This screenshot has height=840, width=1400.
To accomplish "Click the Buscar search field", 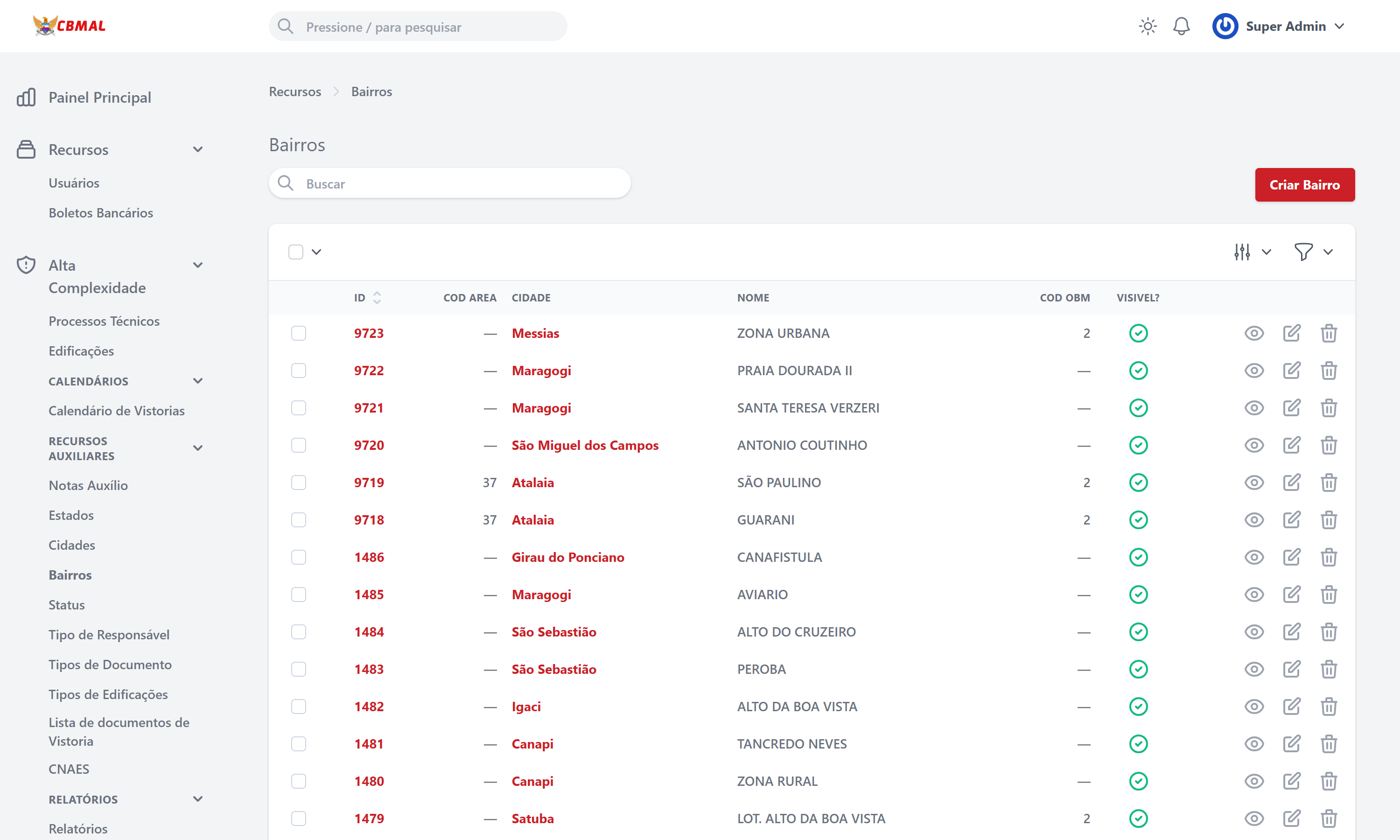I will [458, 184].
